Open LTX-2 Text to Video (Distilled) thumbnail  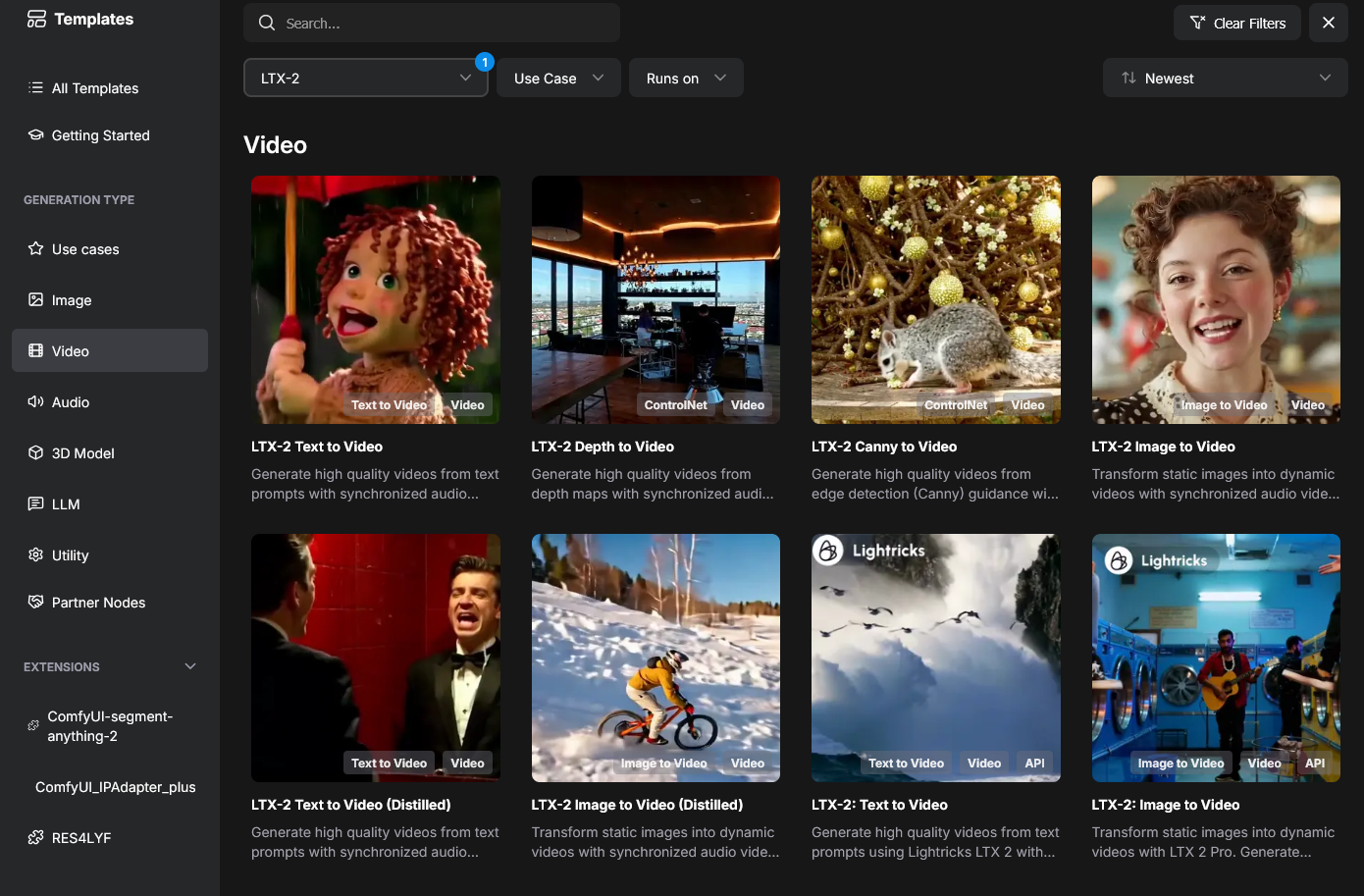click(x=376, y=658)
